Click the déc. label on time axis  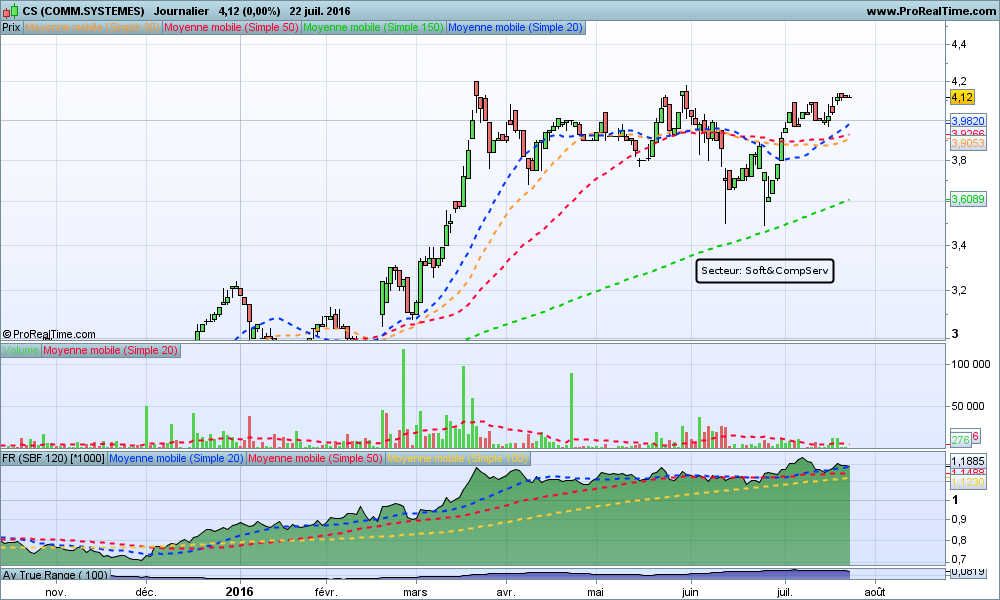point(146,592)
